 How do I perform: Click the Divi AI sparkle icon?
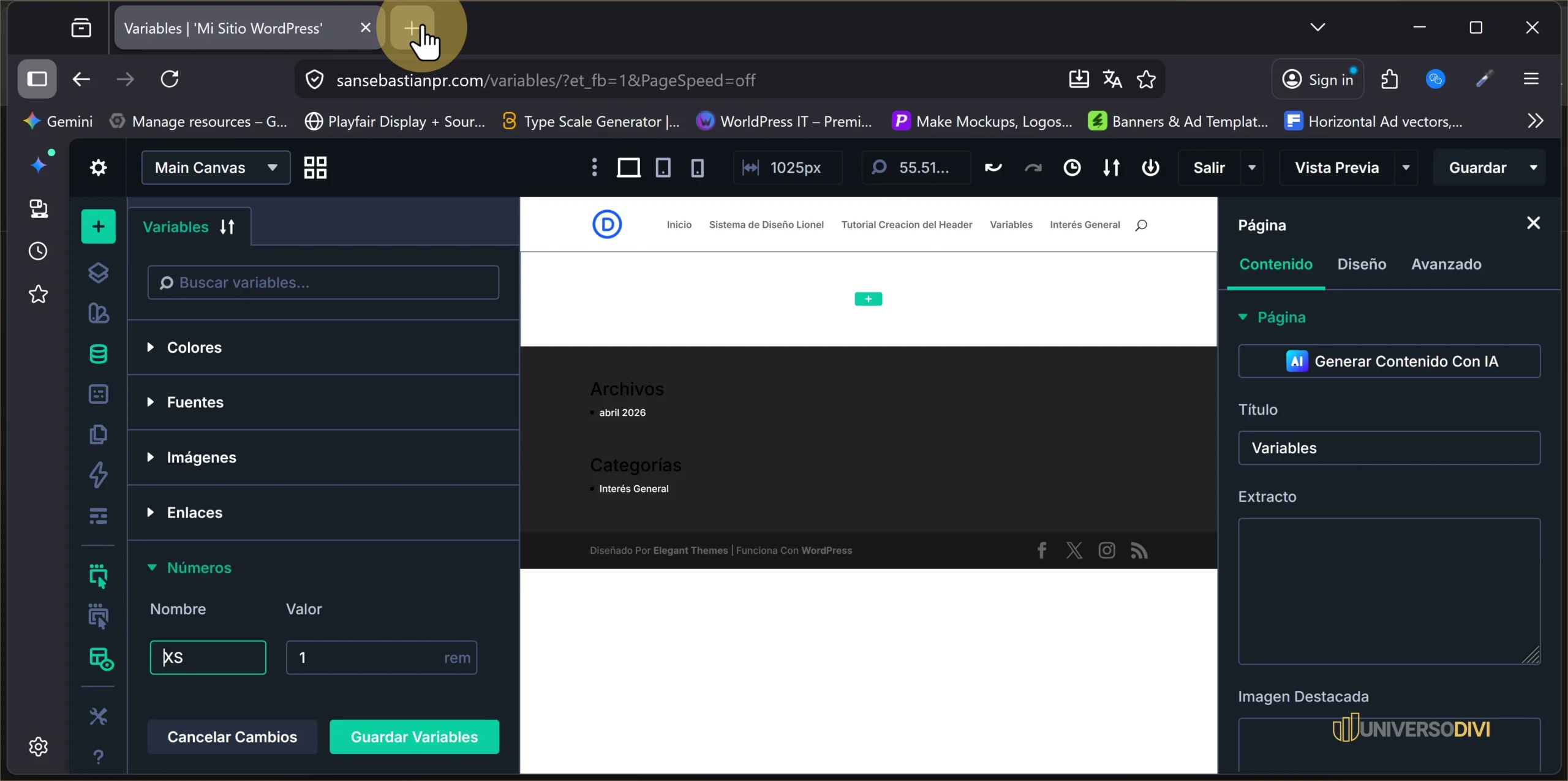tap(39, 164)
